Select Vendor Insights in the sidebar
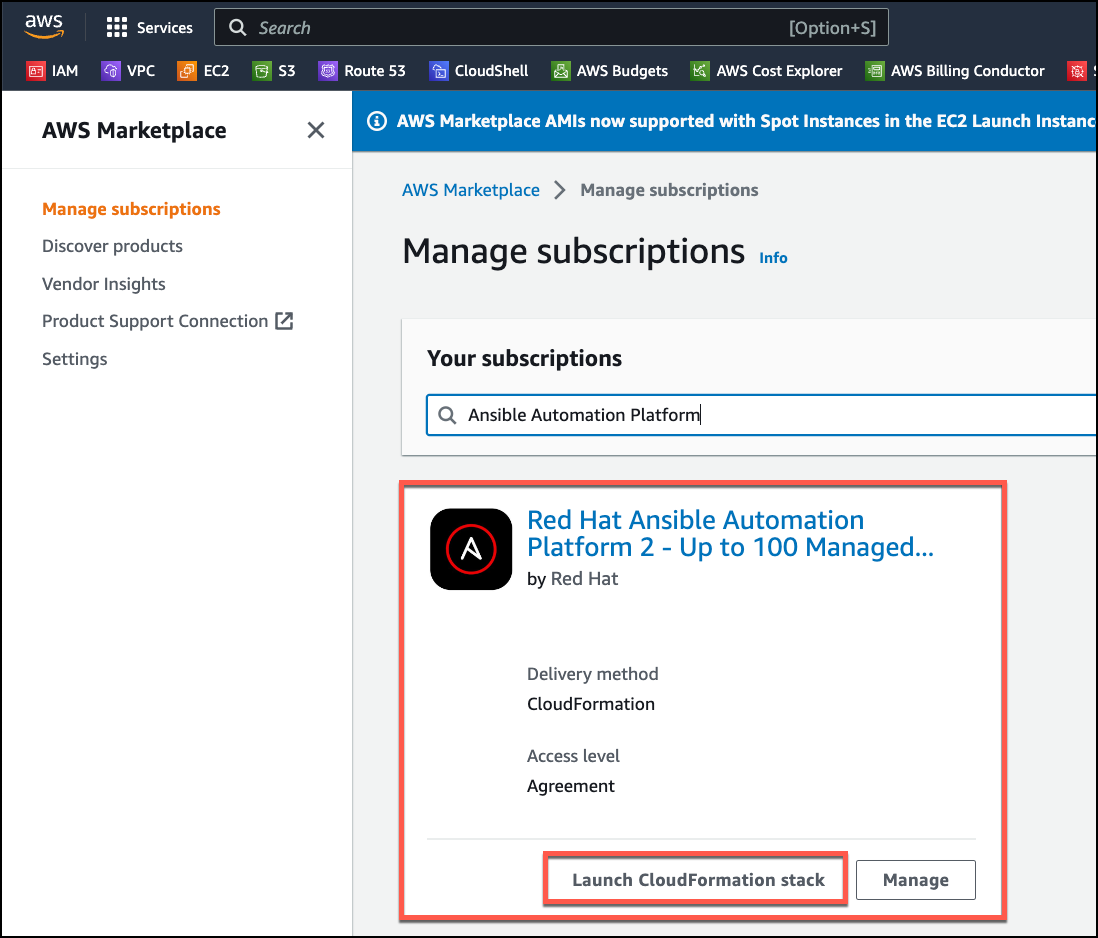The width and height of the screenshot is (1098, 938). 104,284
